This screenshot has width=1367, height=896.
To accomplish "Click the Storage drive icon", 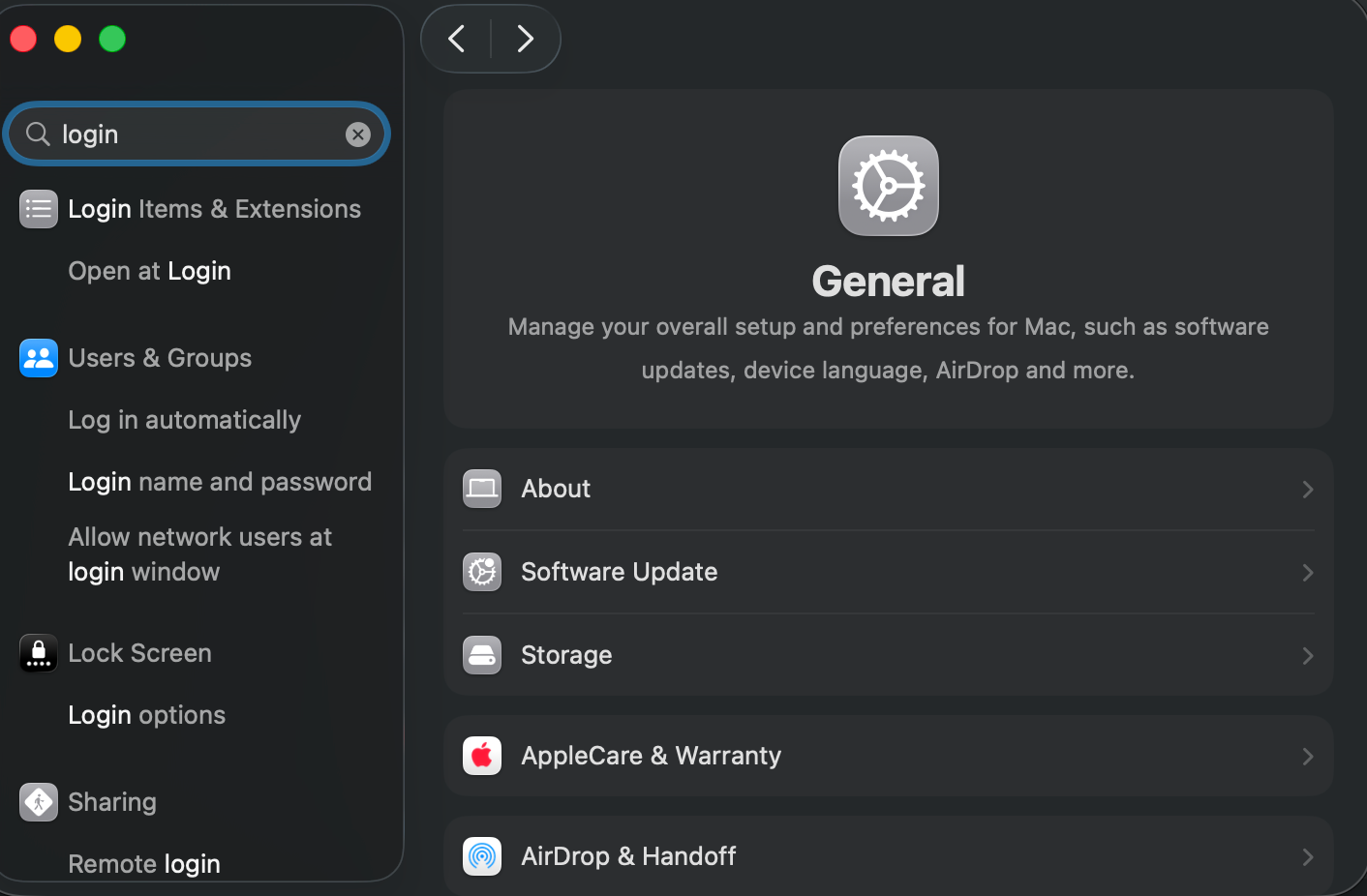I will [x=482, y=655].
